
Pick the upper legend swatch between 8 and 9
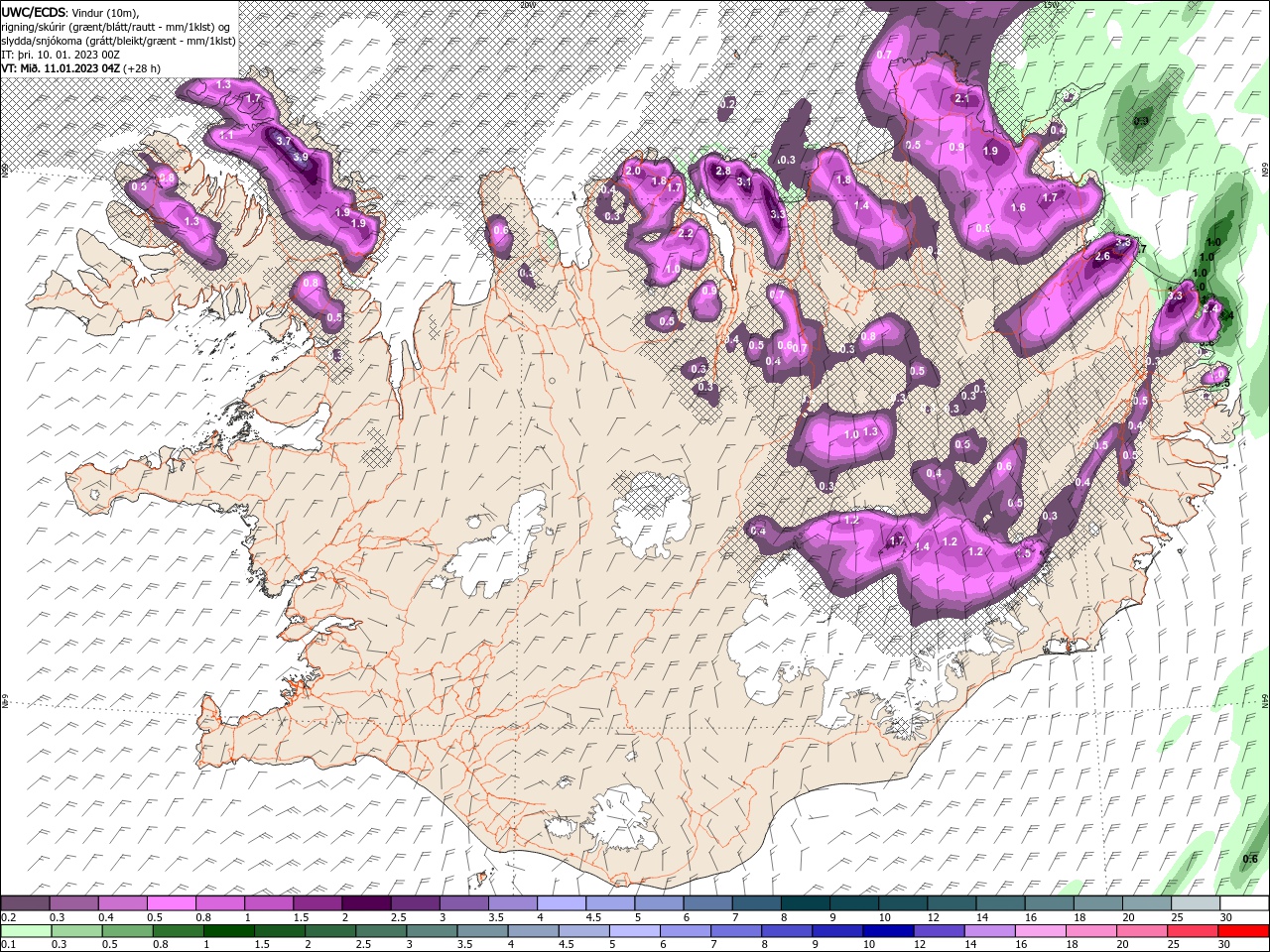(806, 903)
